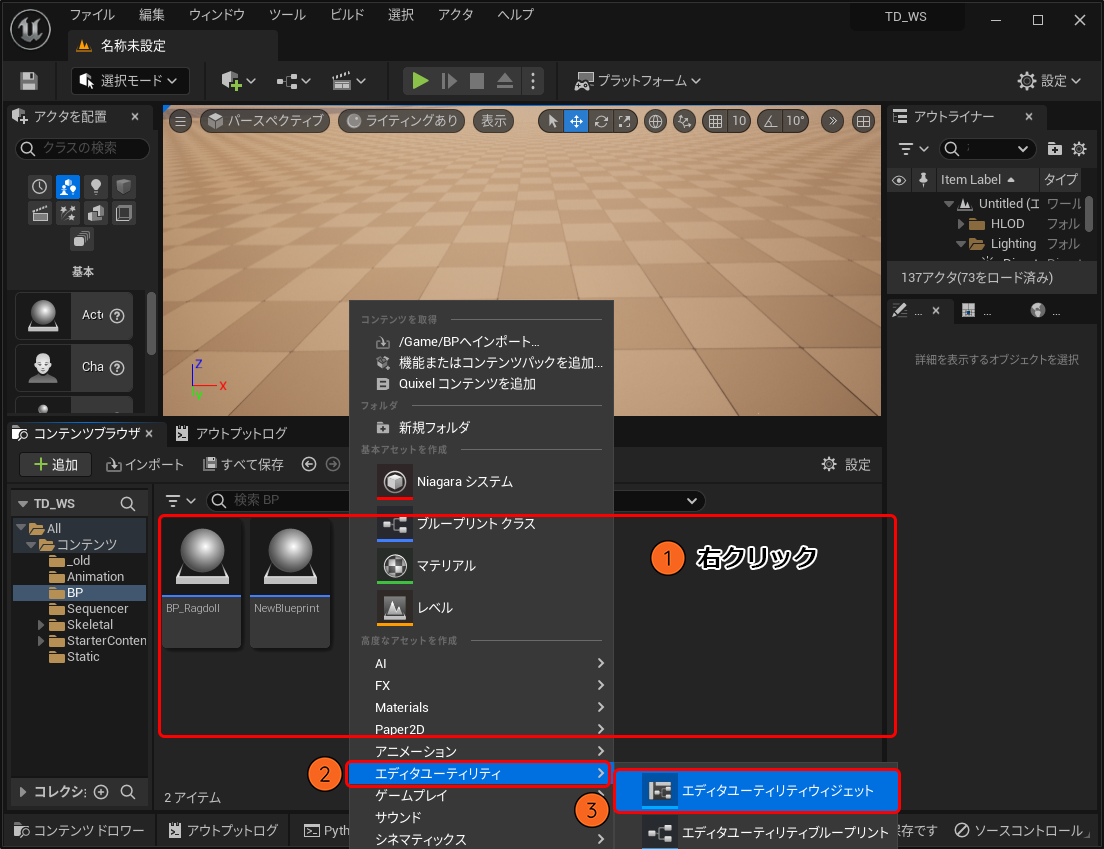Click the Play button in toolbar
This screenshot has width=1104, height=849.
pyautogui.click(x=420, y=81)
